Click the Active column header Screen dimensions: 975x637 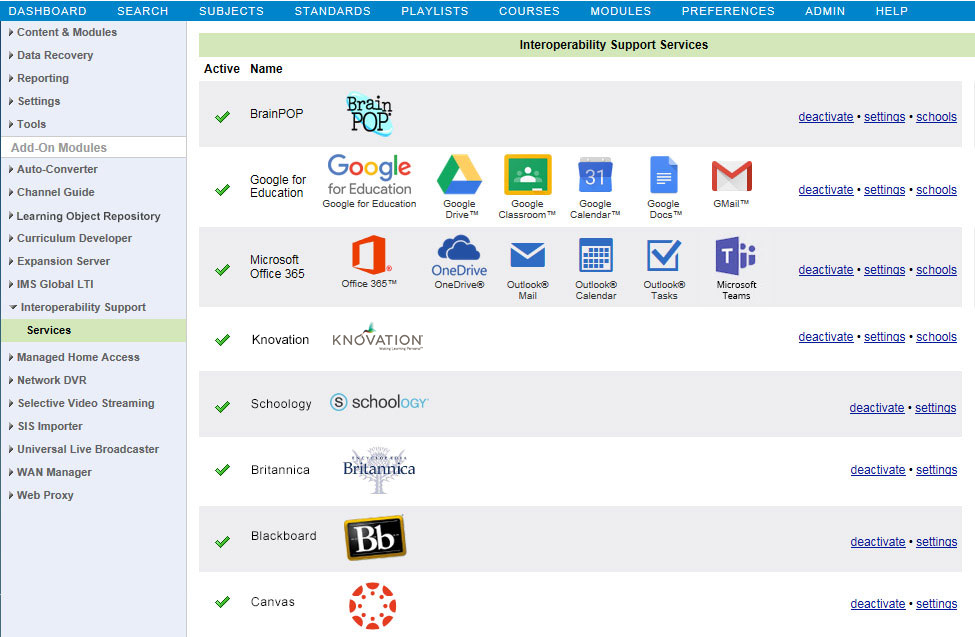pos(221,68)
